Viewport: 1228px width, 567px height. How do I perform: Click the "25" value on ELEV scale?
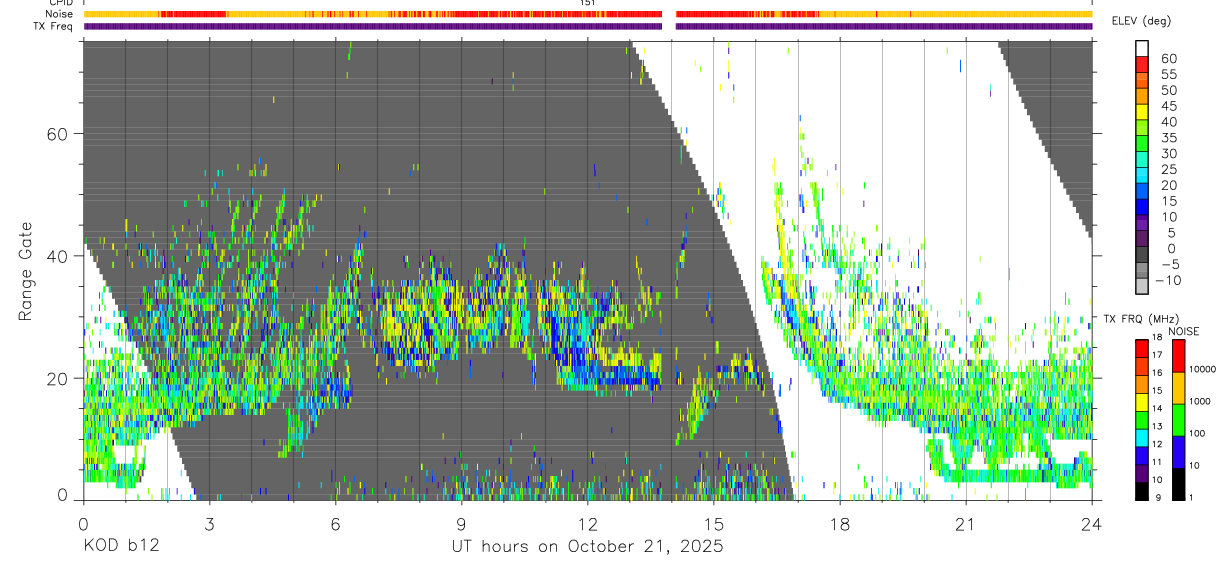[x=1168, y=169]
